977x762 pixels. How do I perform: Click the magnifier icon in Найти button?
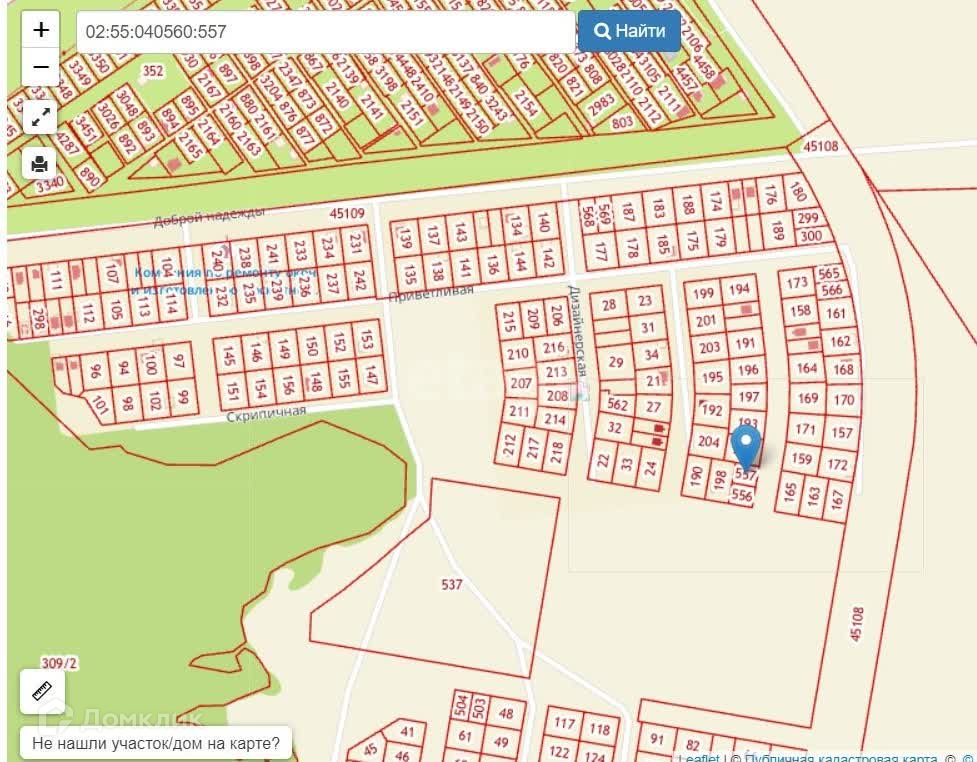coord(602,31)
